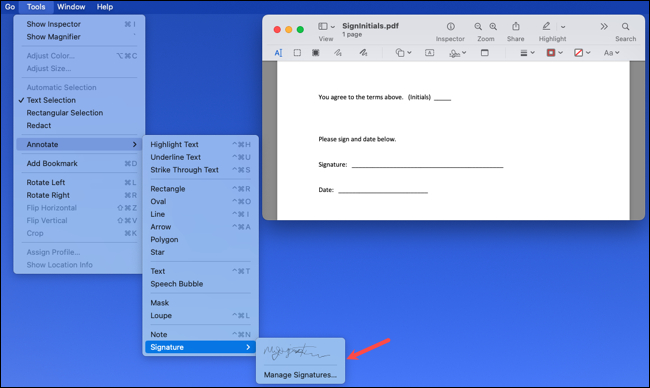Activate the text selection markup tool
The width and height of the screenshot is (650, 388).
(x=278, y=53)
